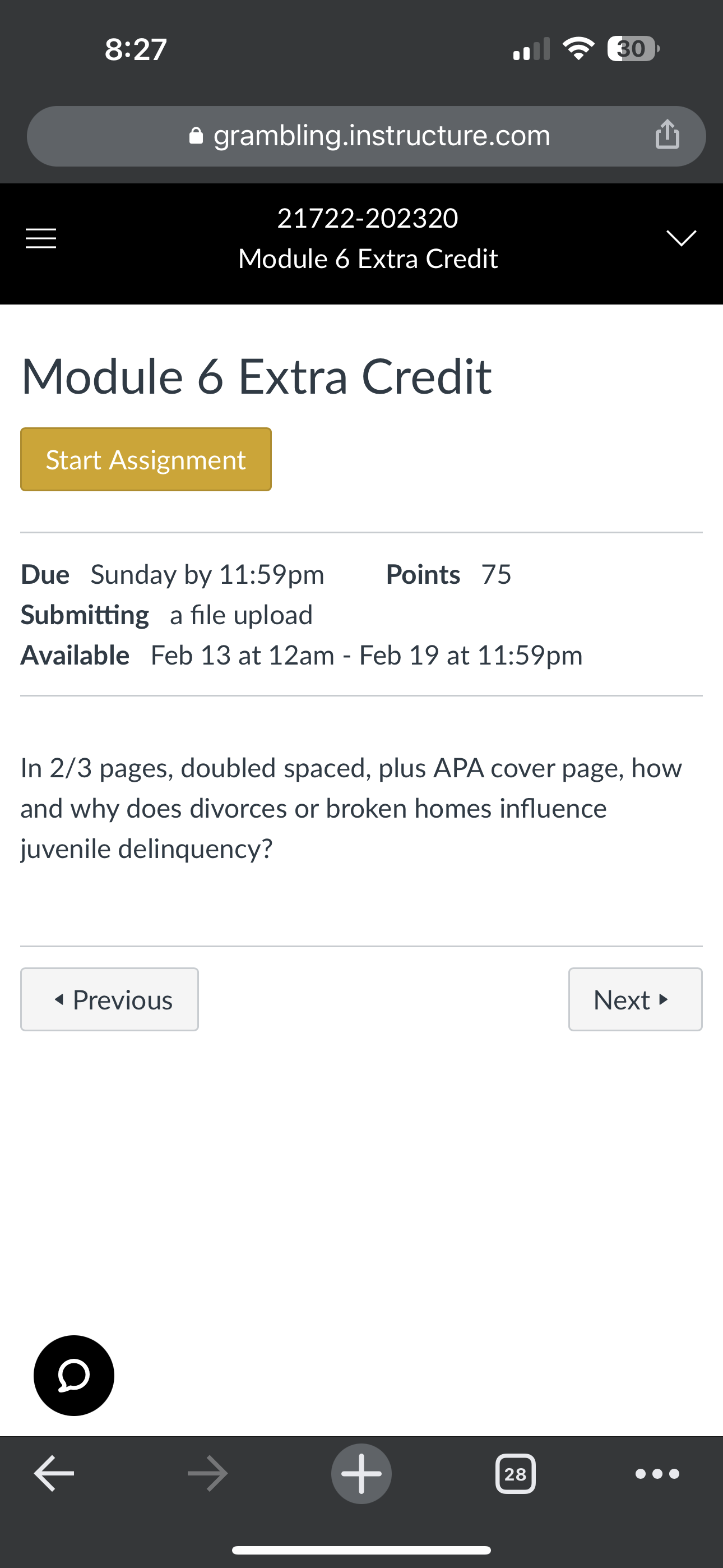Viewport: 723px width, 1568px height.
Task: Tap the battery indicator in status bar
Action: click(x=633, y=49)
